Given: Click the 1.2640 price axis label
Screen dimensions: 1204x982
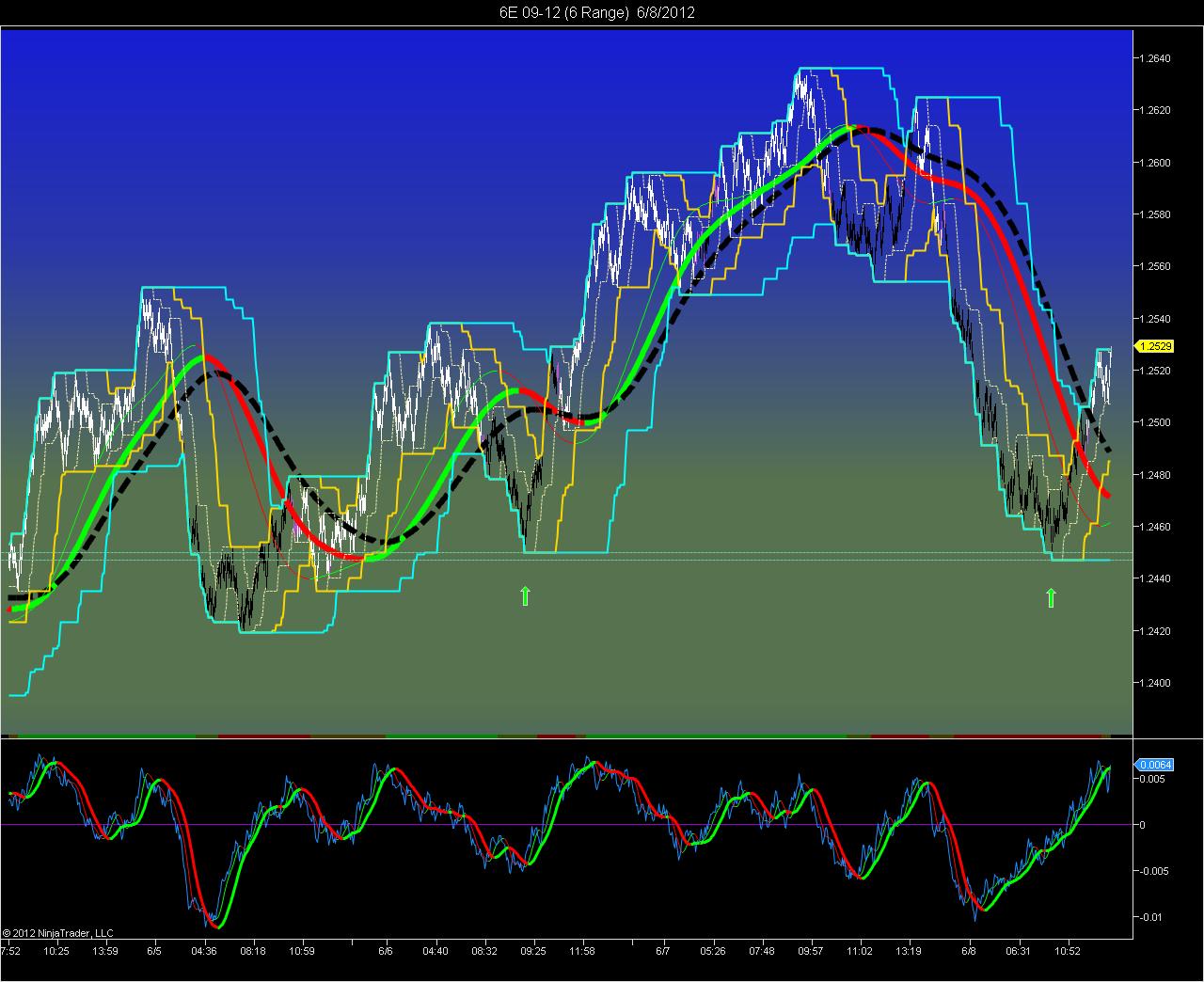Looking at the screenshot, I should pyautogui.click(x=1155, y=58).
